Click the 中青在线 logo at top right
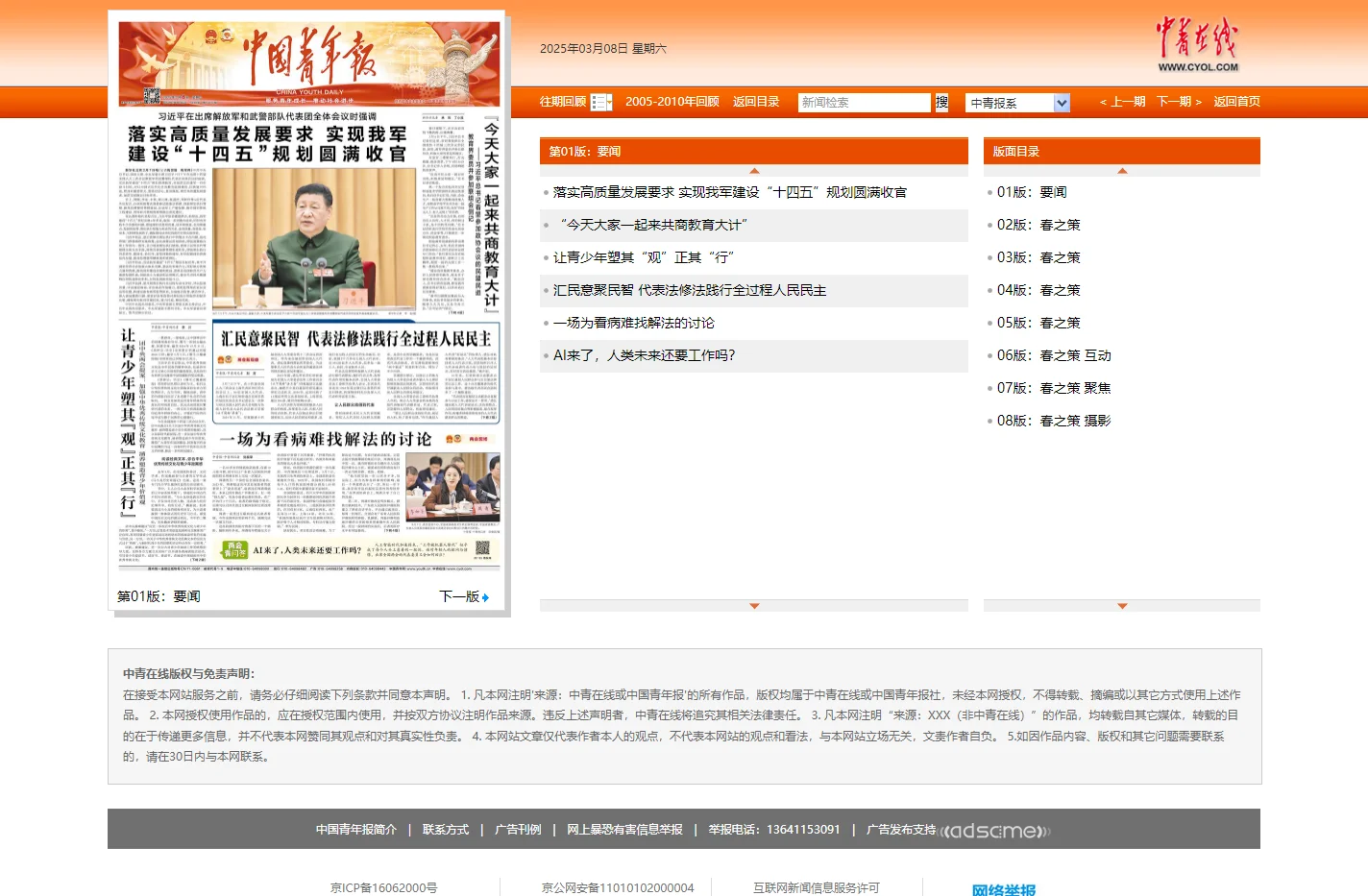 1197,44
